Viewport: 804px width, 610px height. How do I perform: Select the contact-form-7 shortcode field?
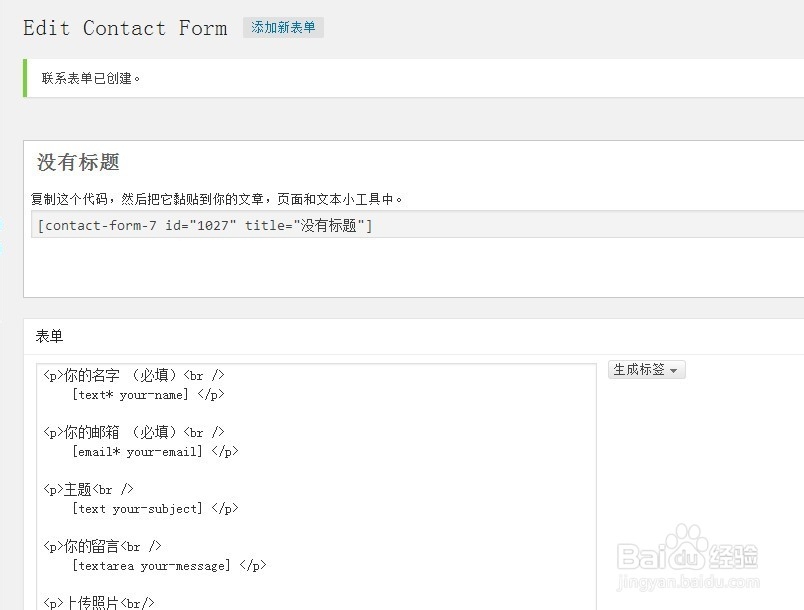pyautogui.click(x=205, y=225)
